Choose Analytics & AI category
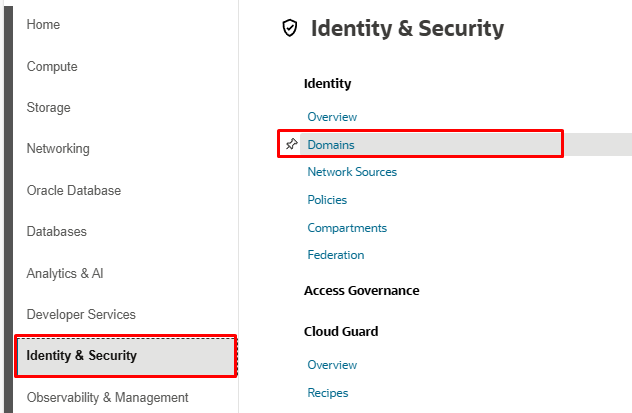 pos(65,273)
